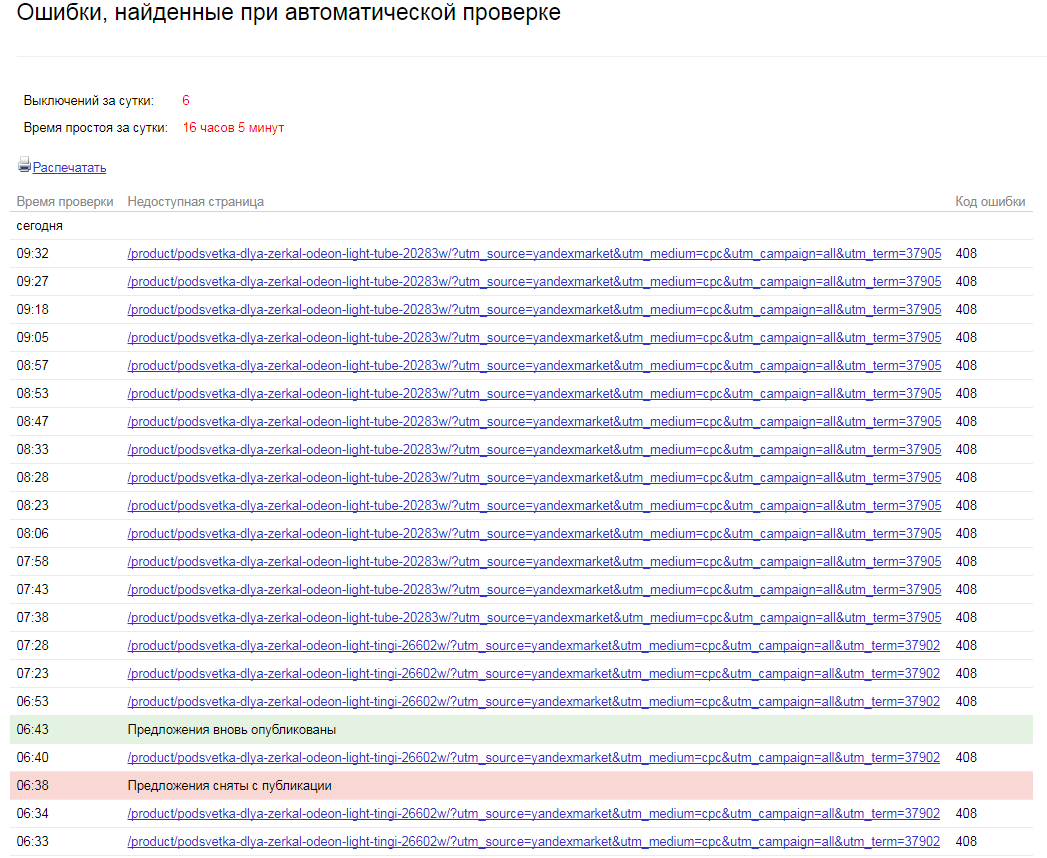Image resolution: width=1047 pixels, height=858 pixels.
Task: Click the 06:43 time in the green row
Action: point(33,730)
